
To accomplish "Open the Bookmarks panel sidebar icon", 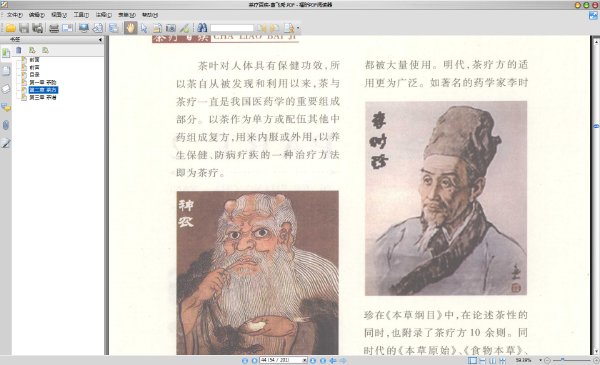I will 6,53.
